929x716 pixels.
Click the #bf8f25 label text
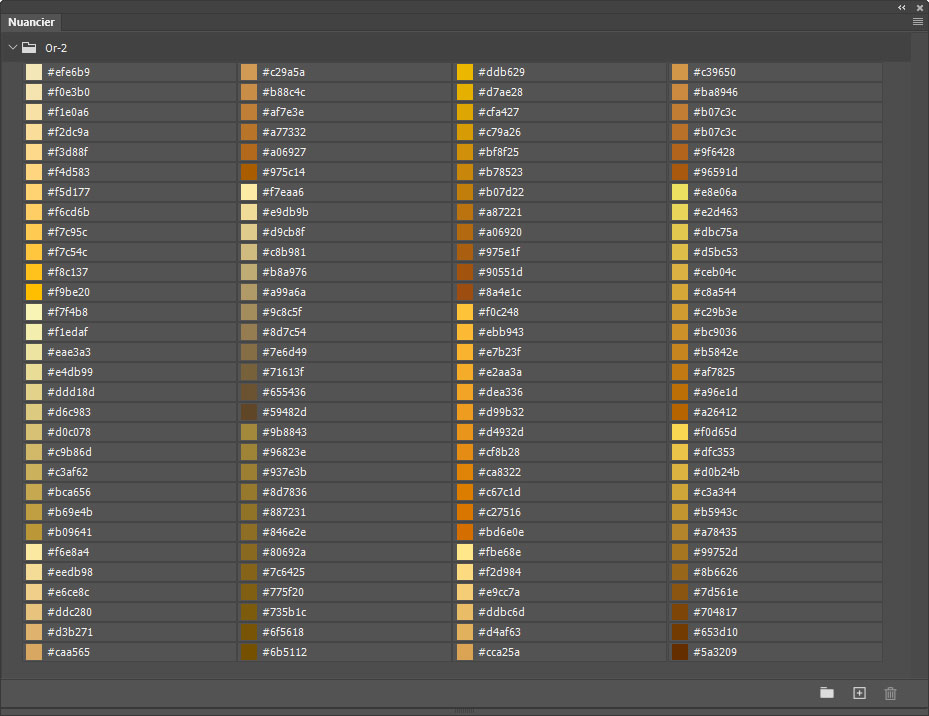498,152
